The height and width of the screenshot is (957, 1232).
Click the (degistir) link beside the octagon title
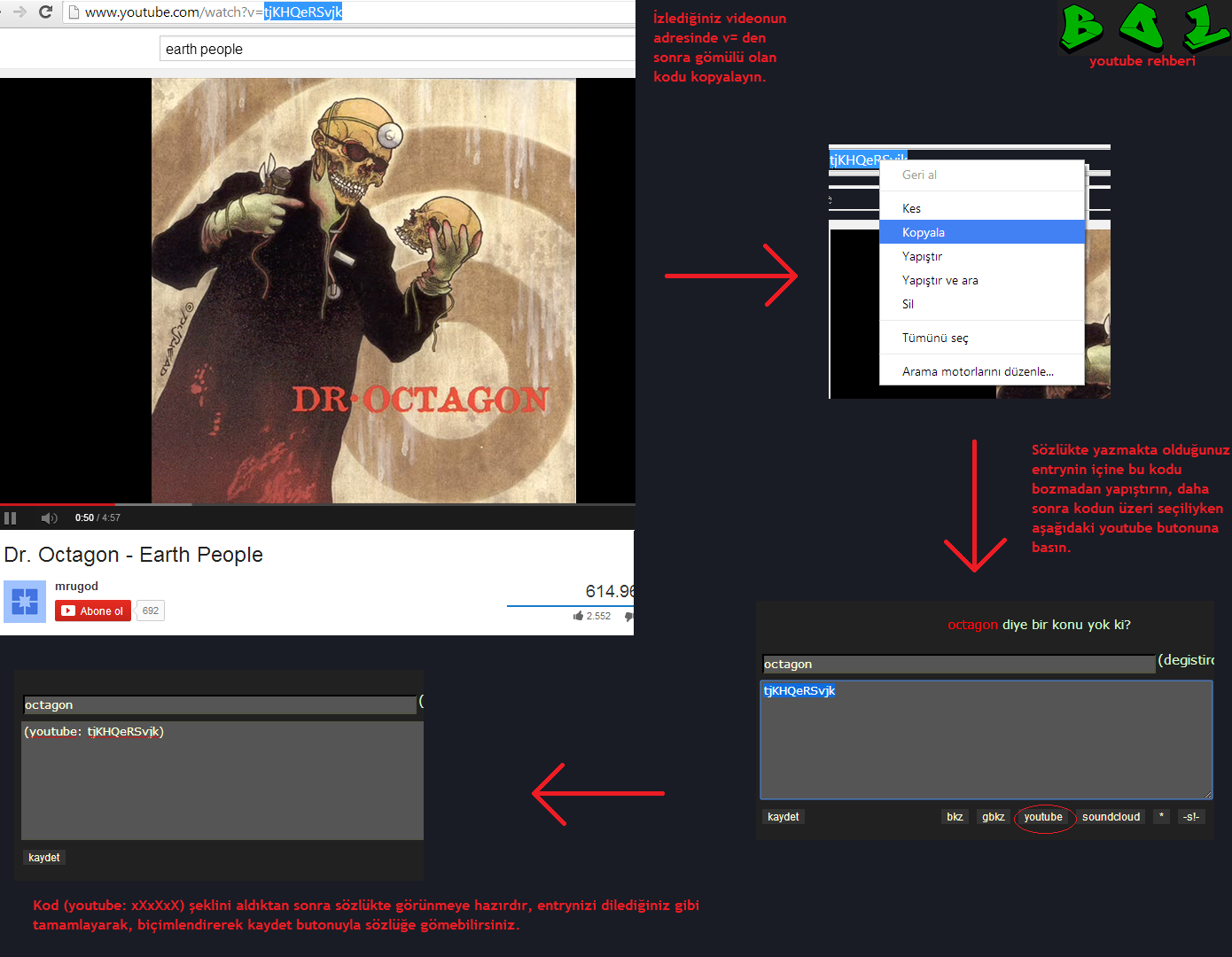coord(1185,660)
